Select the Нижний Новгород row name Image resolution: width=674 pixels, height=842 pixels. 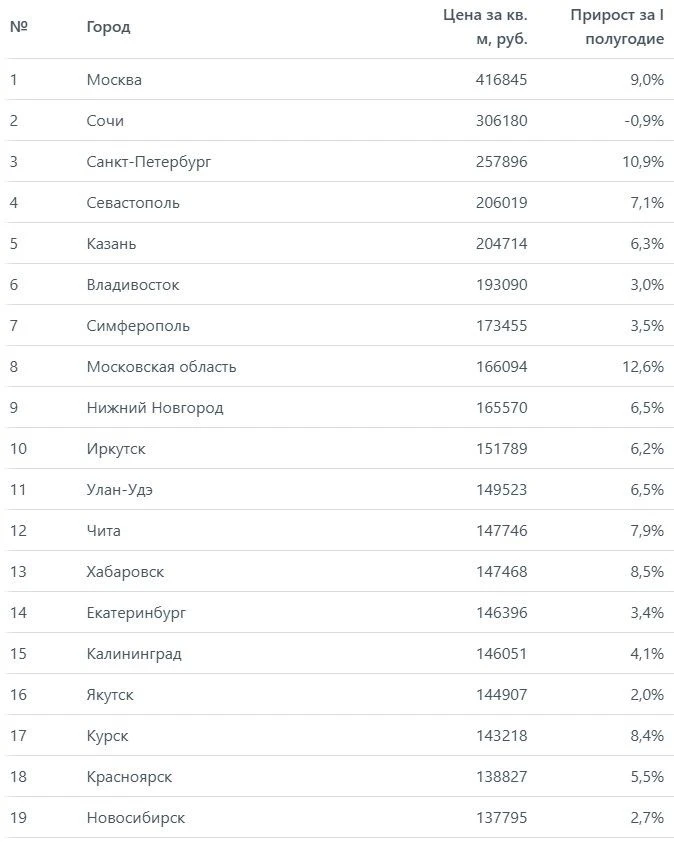tap(155, 408)
